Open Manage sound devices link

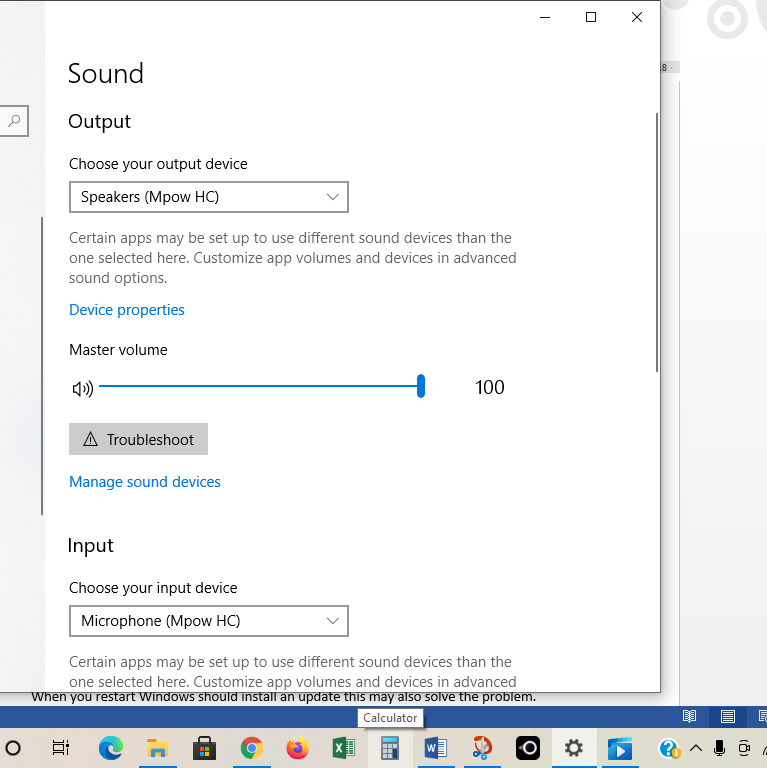tap(145, 482)
